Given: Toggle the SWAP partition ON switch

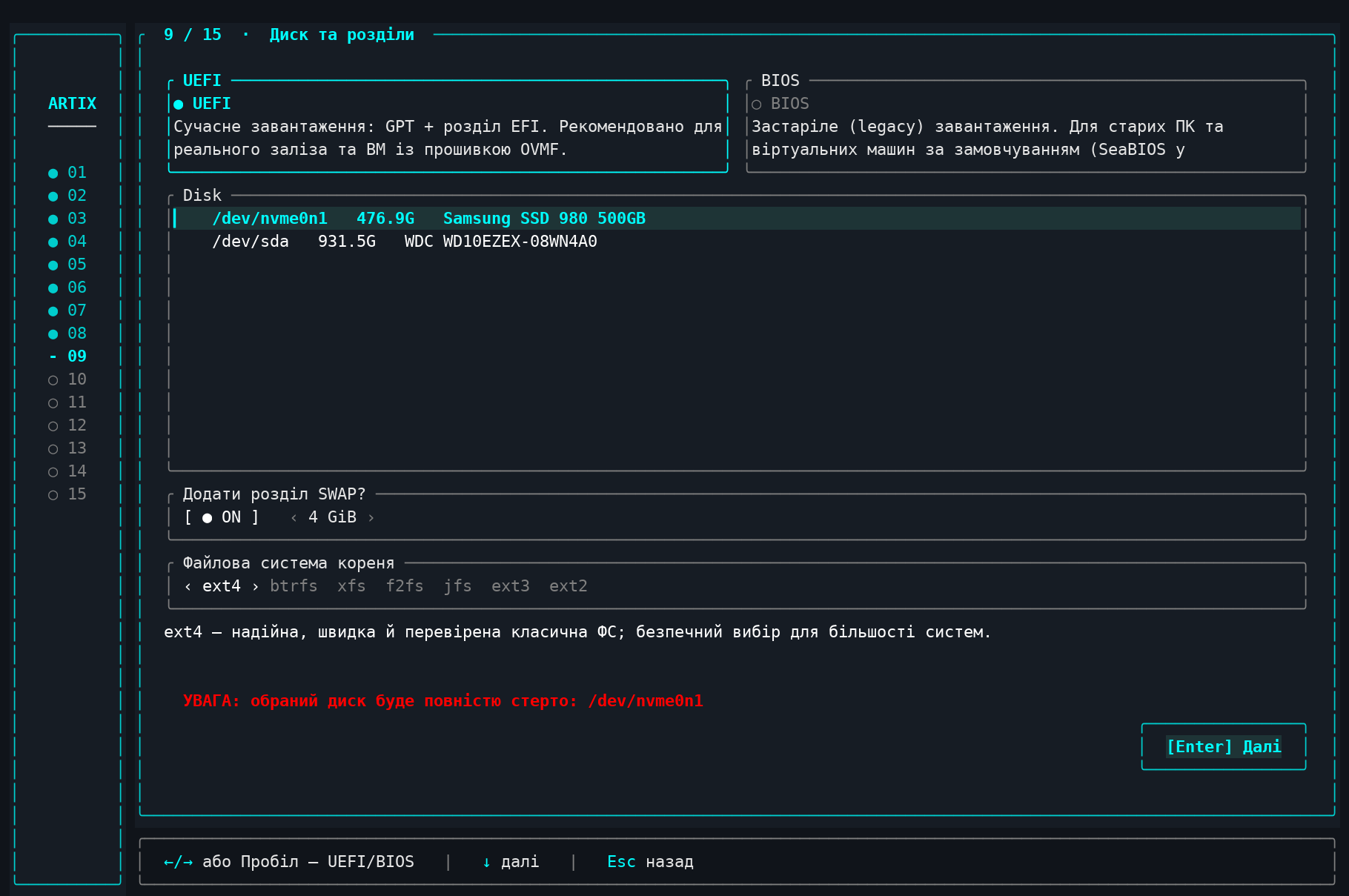Looking at the screenshot, I should [x=222, y=517].
